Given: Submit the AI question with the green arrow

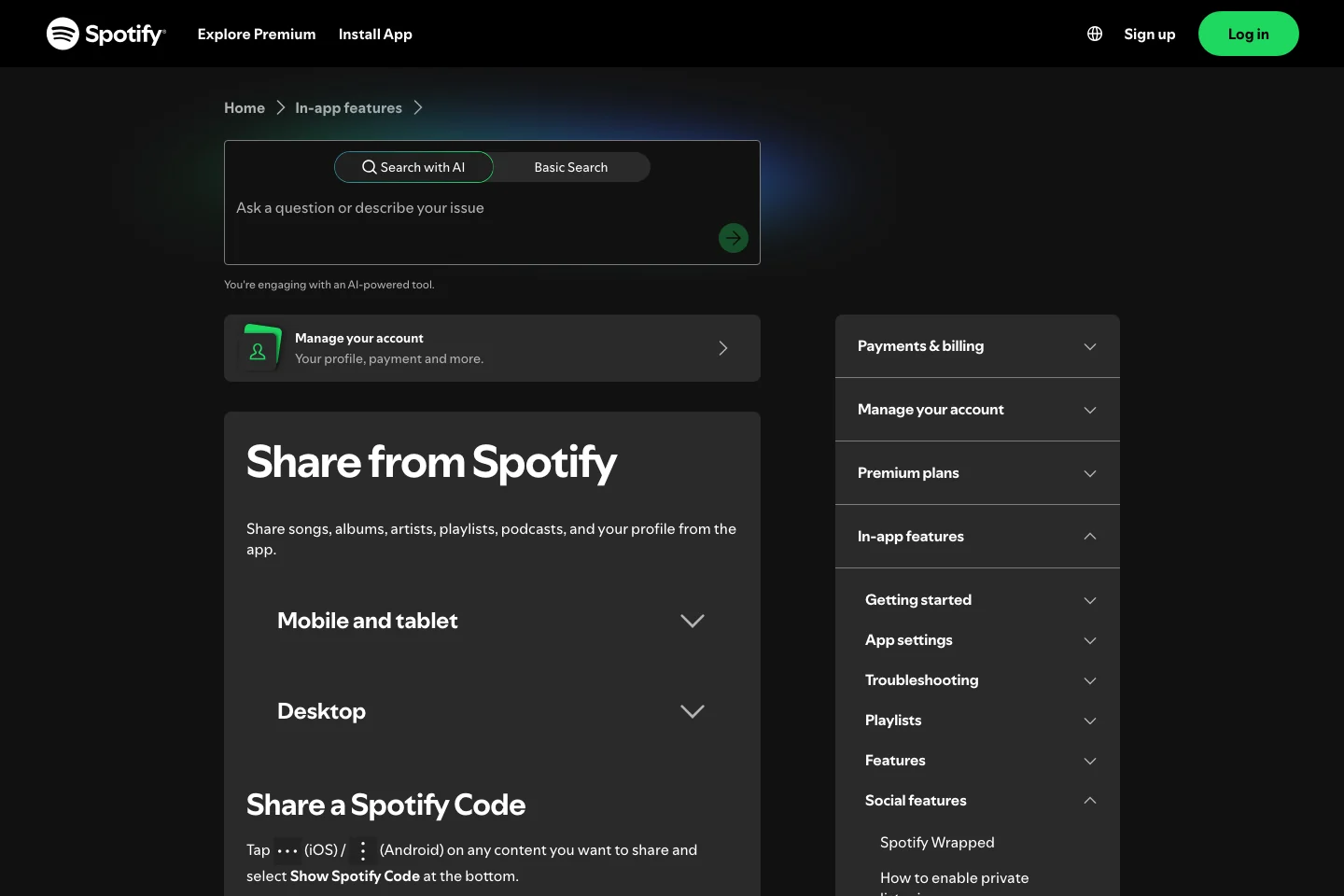Looking at the screenshot, I should click(x=734, y=238).
